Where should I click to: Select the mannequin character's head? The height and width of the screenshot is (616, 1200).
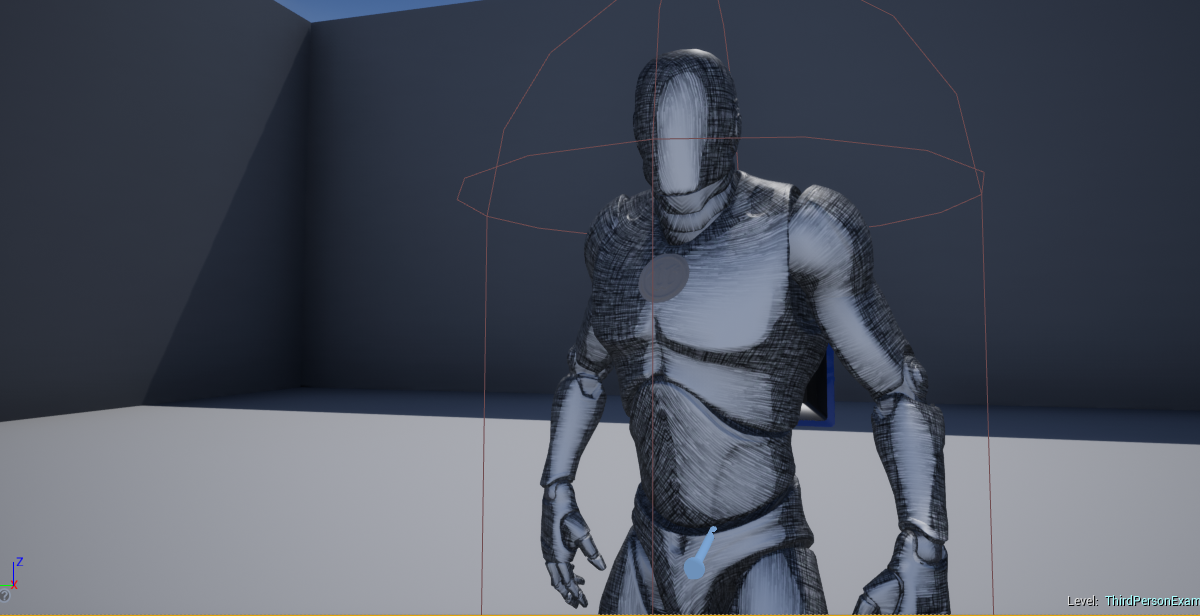(x=686, y=123)
